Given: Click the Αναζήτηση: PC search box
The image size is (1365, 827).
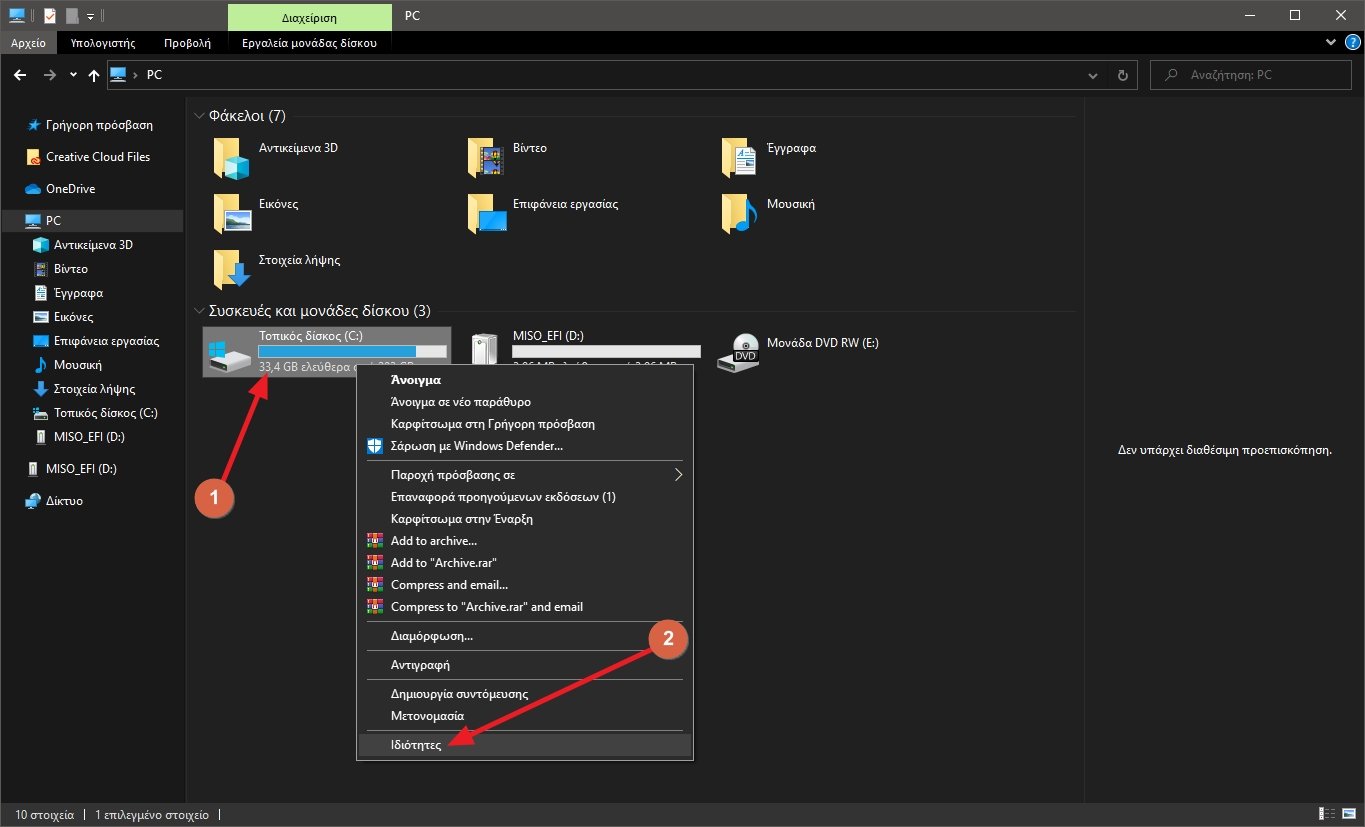Looking at the screenshot, I should pyautogui.click(x=1250, y=75).
